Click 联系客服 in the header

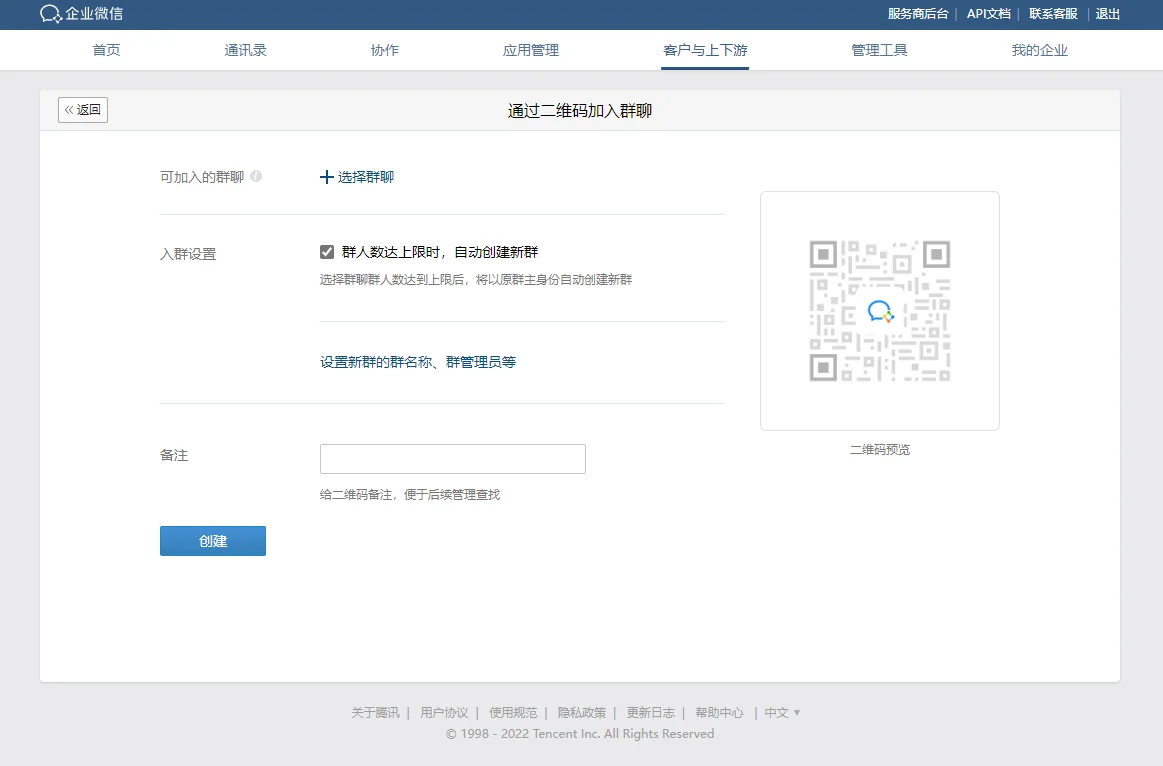(x=1053, y=14)
